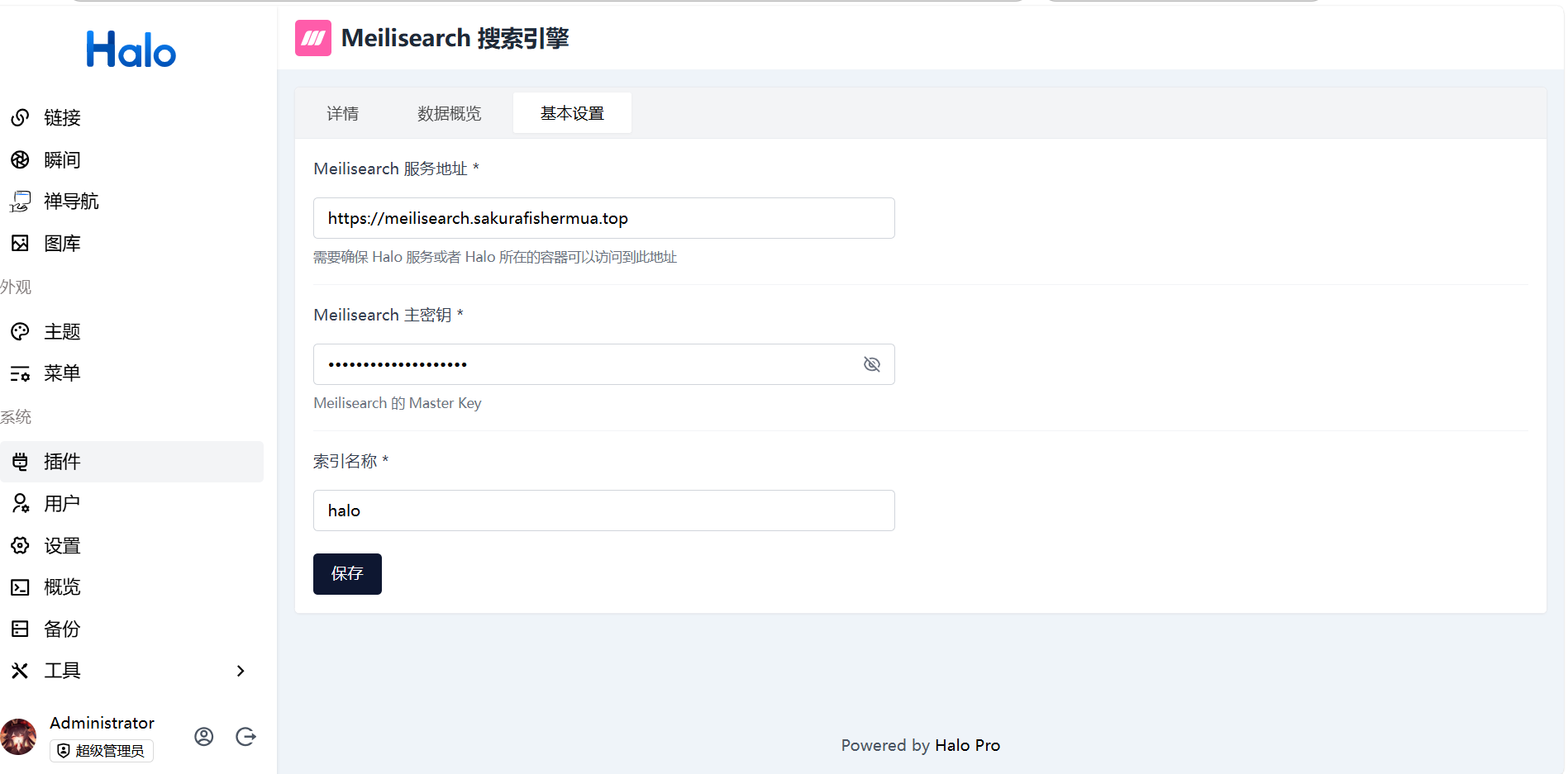Click the Administrator avatar thumbnail
Screen dimensions: 1568x774
(x=19, y=736)
